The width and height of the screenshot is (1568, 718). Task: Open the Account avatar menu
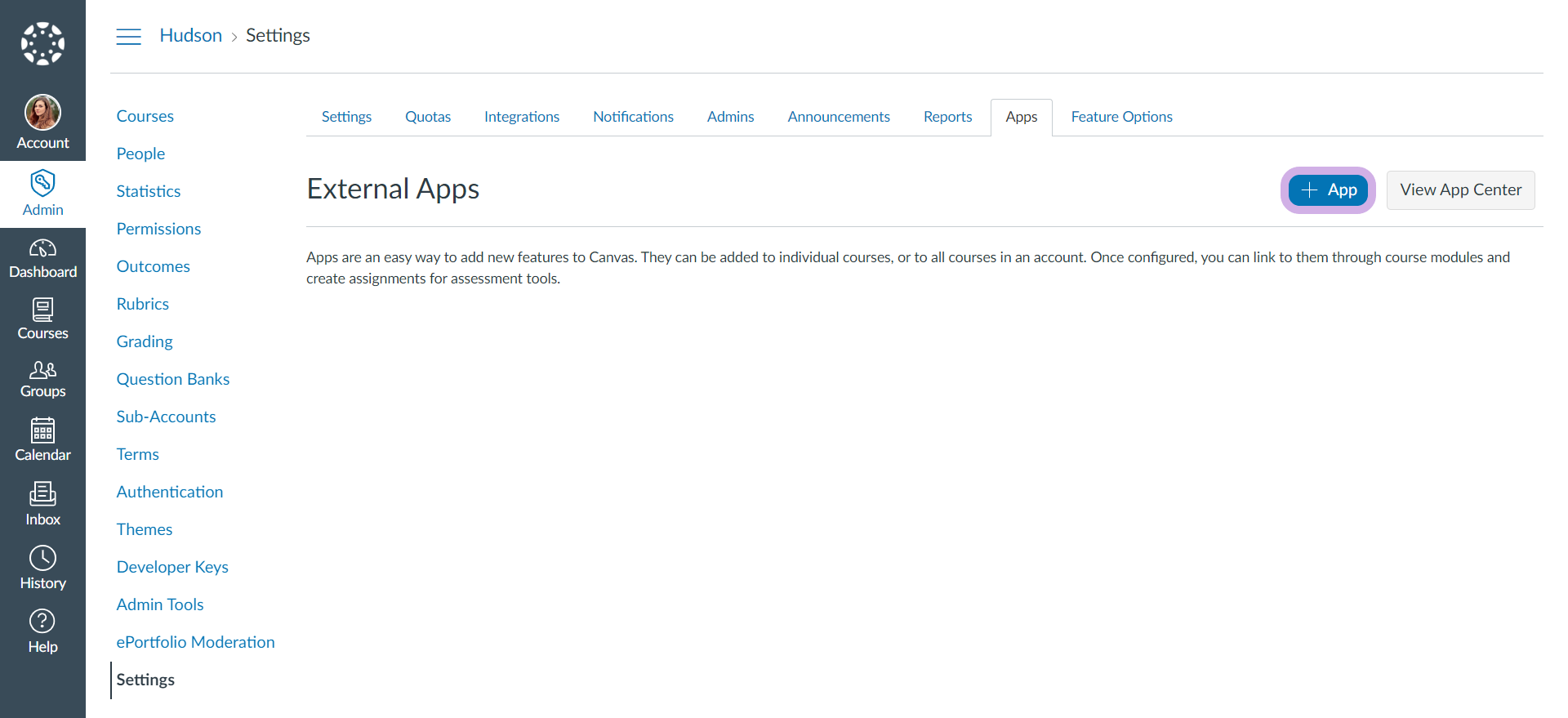[x=42, y=123]
